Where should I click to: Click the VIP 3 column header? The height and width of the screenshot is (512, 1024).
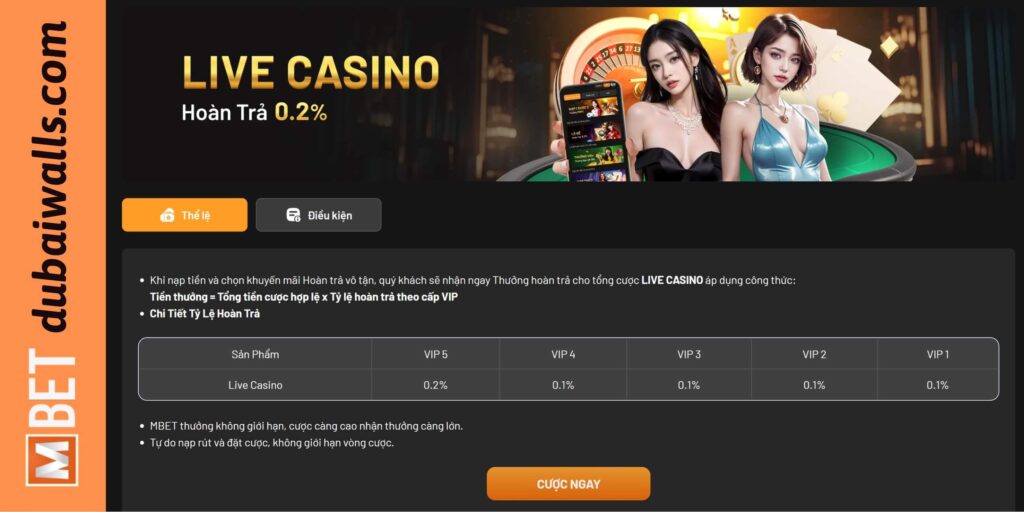(x=689, y=354)
